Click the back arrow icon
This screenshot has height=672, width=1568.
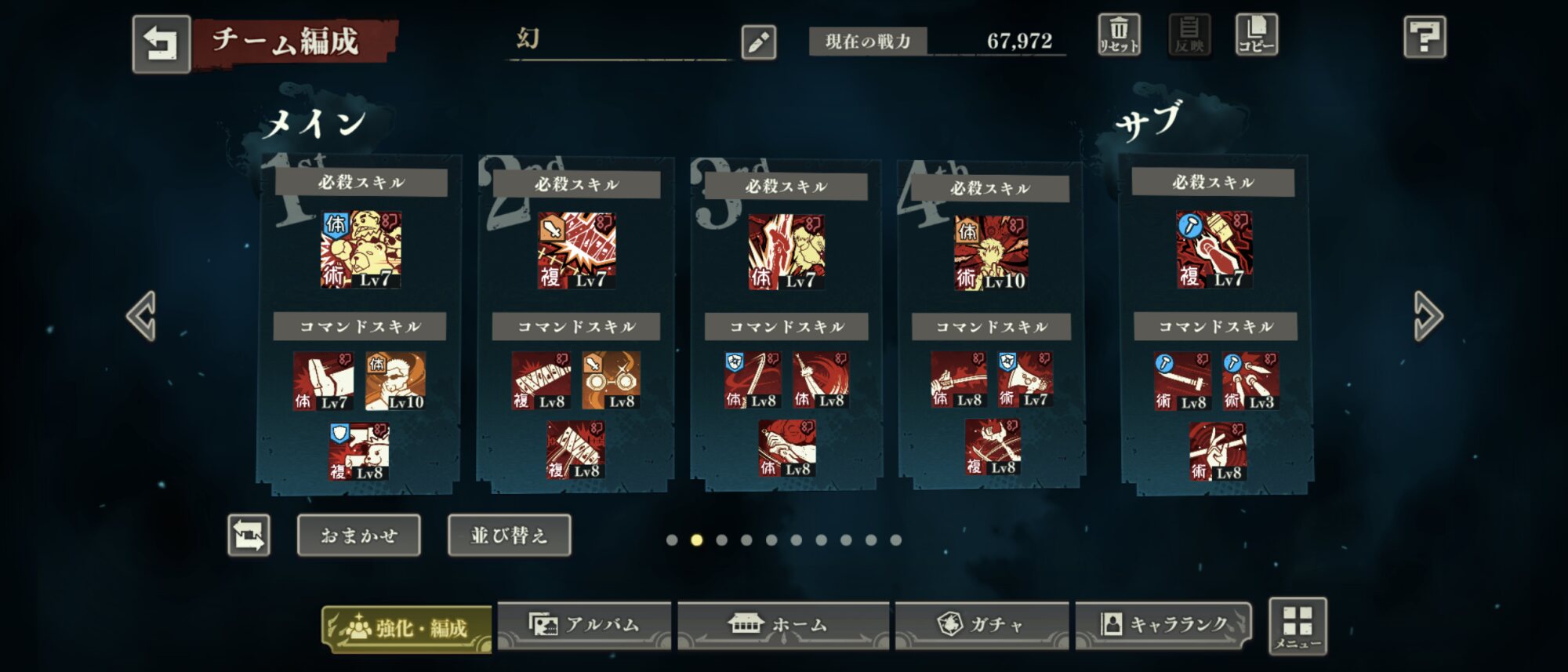pos(161,44)
